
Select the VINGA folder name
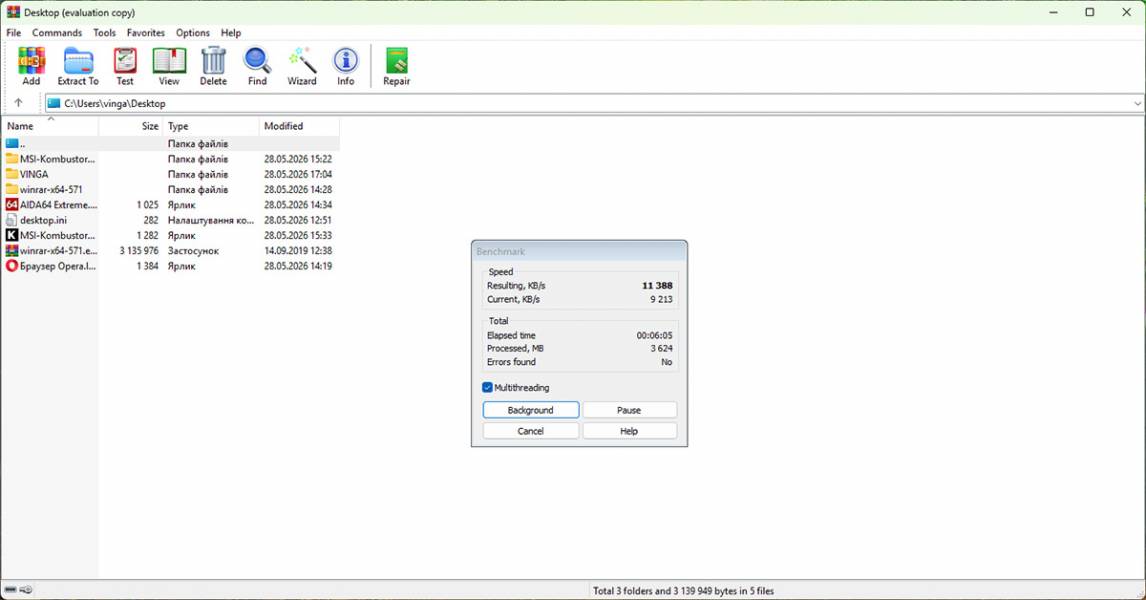coord(34,174)
